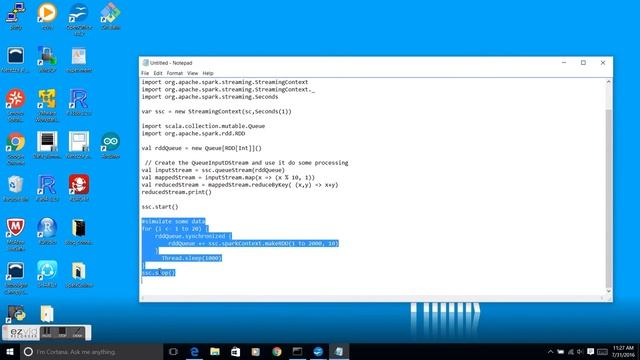Click the ezvid recorder pause button
The height and width of the screenshot is (360, 640).
point(47,333)
